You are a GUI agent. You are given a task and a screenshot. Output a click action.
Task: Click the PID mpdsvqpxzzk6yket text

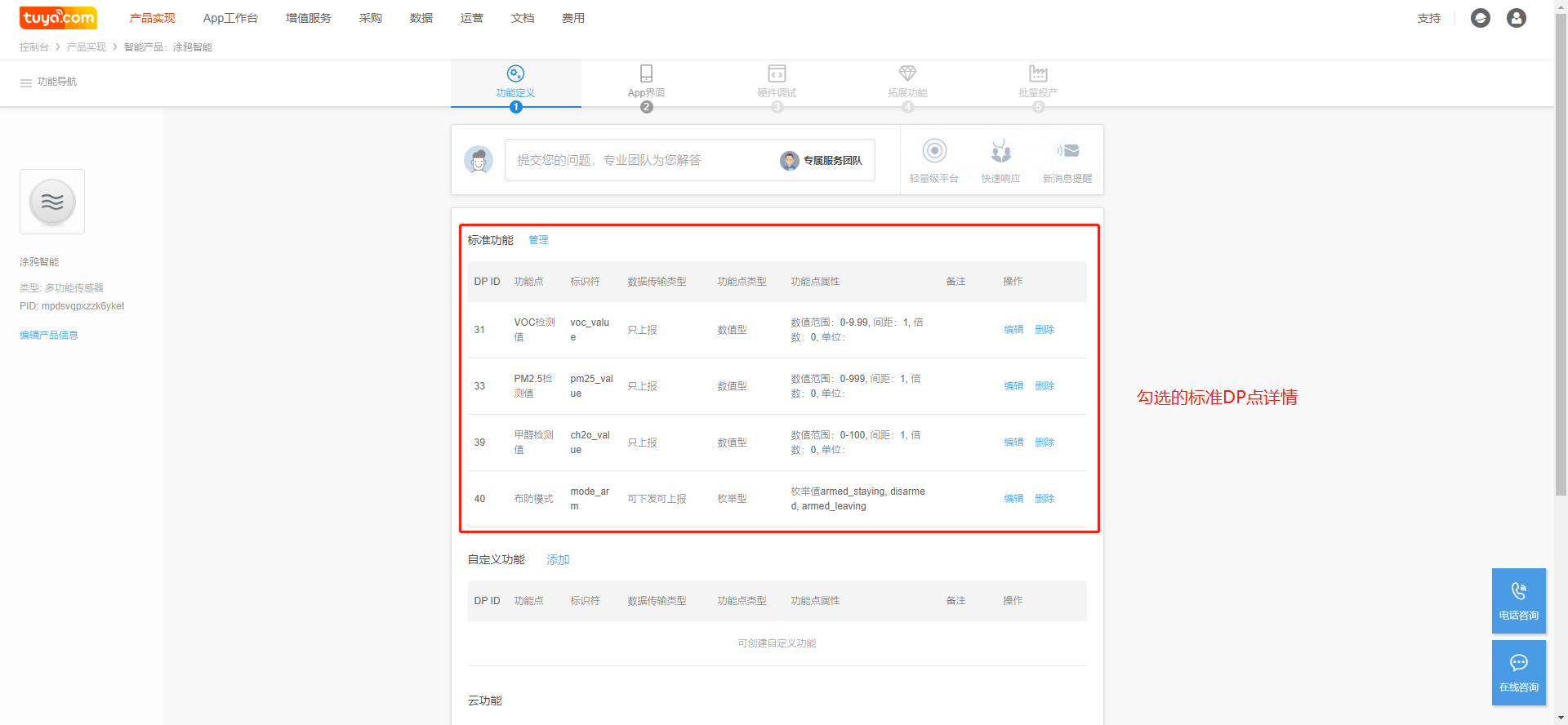tap(72, 306)
